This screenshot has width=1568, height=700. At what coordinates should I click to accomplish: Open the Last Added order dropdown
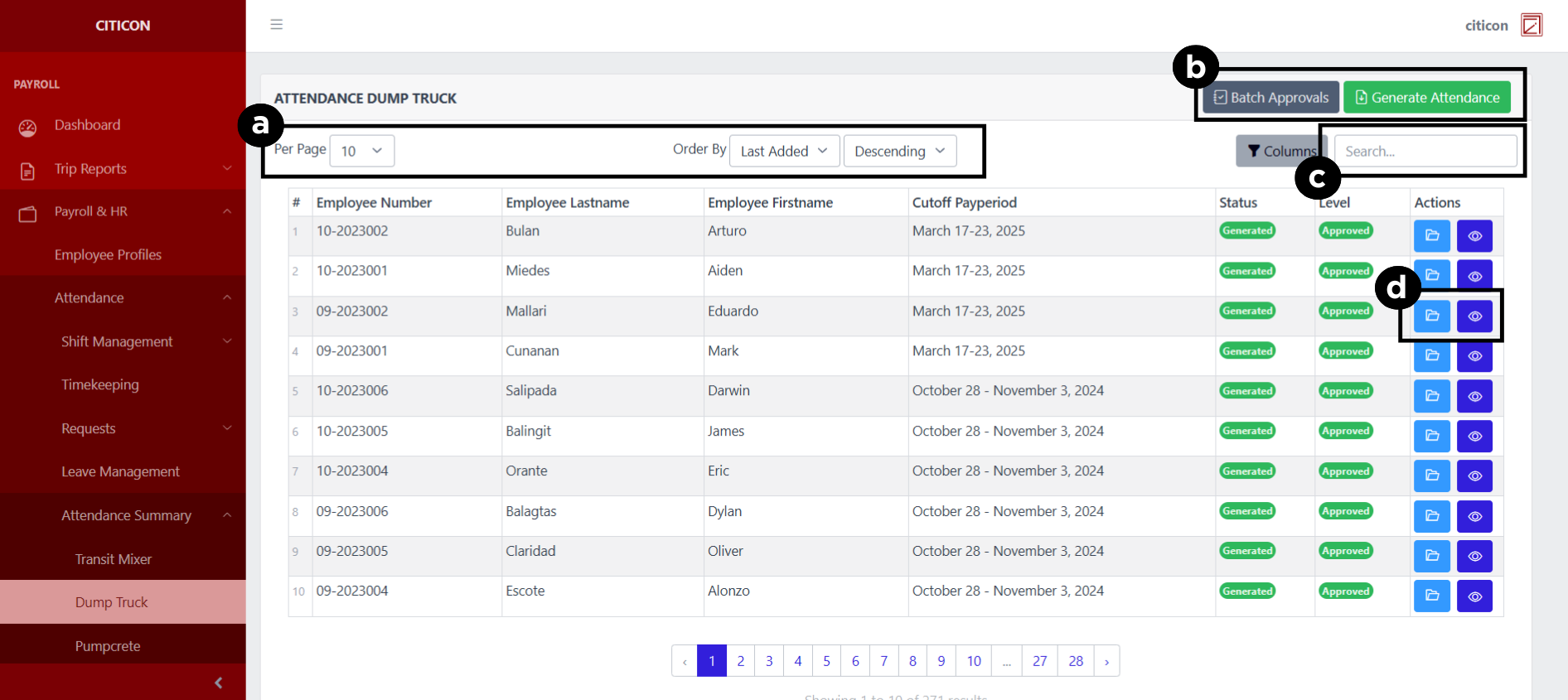pyautogui.click(x=784, y=151)
